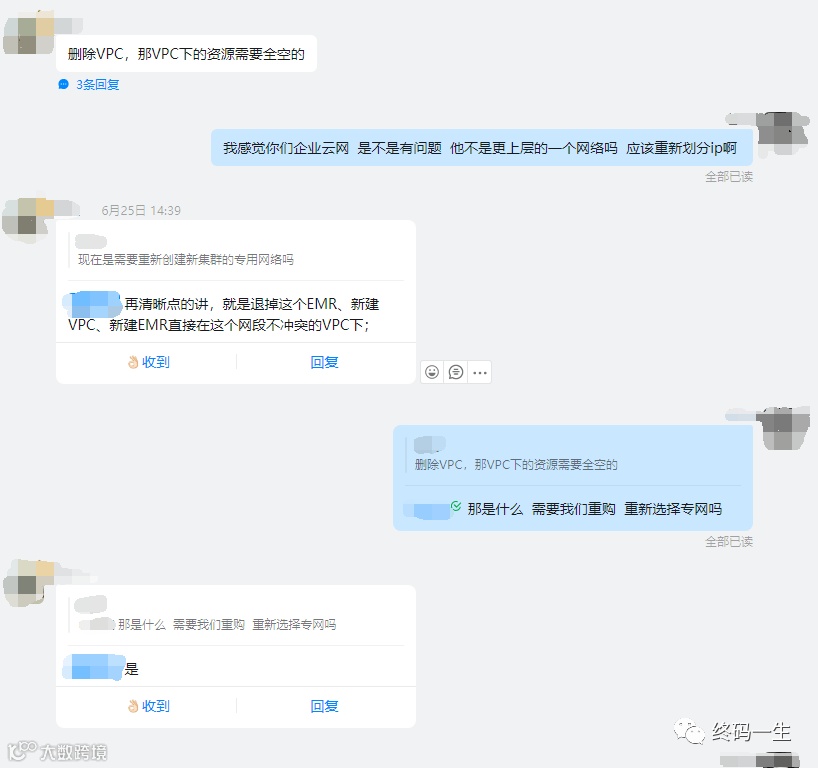This screenshot has height=768, width=818.
Task: Click the green checkmark icon before 那是什么
Action: point(456,506)
